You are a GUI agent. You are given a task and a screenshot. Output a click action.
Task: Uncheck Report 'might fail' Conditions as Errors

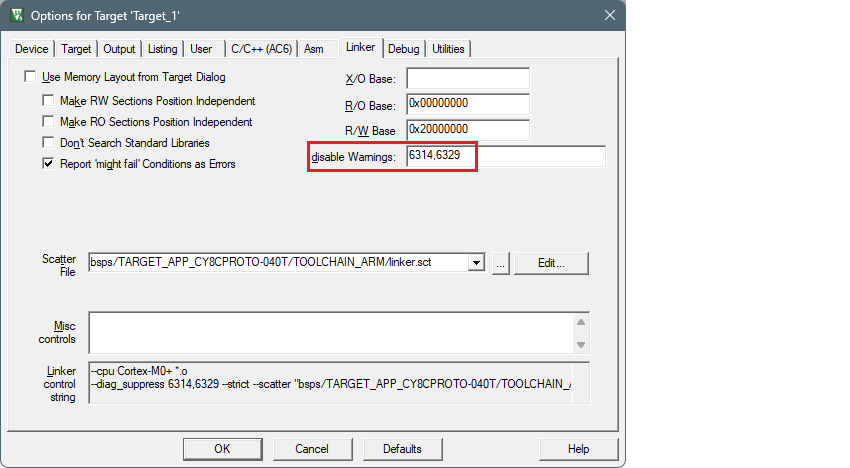pyautogui.click(x=49, y=164)
